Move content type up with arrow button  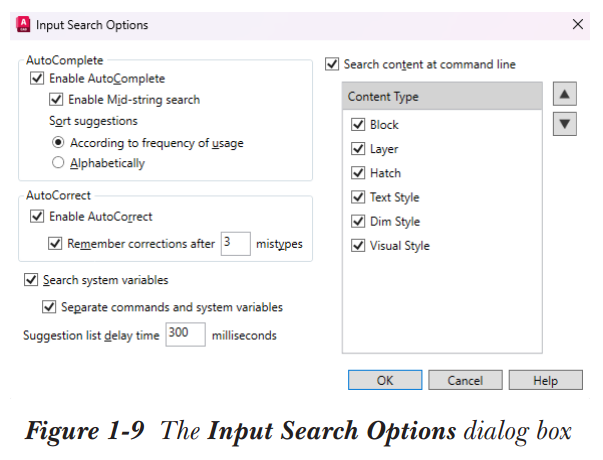click(x=565, y=94)
